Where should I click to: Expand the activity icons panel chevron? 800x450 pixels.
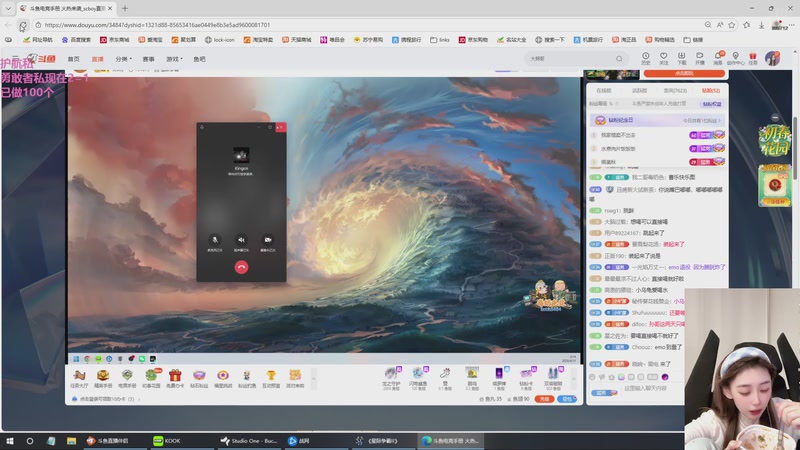point(314,379)
